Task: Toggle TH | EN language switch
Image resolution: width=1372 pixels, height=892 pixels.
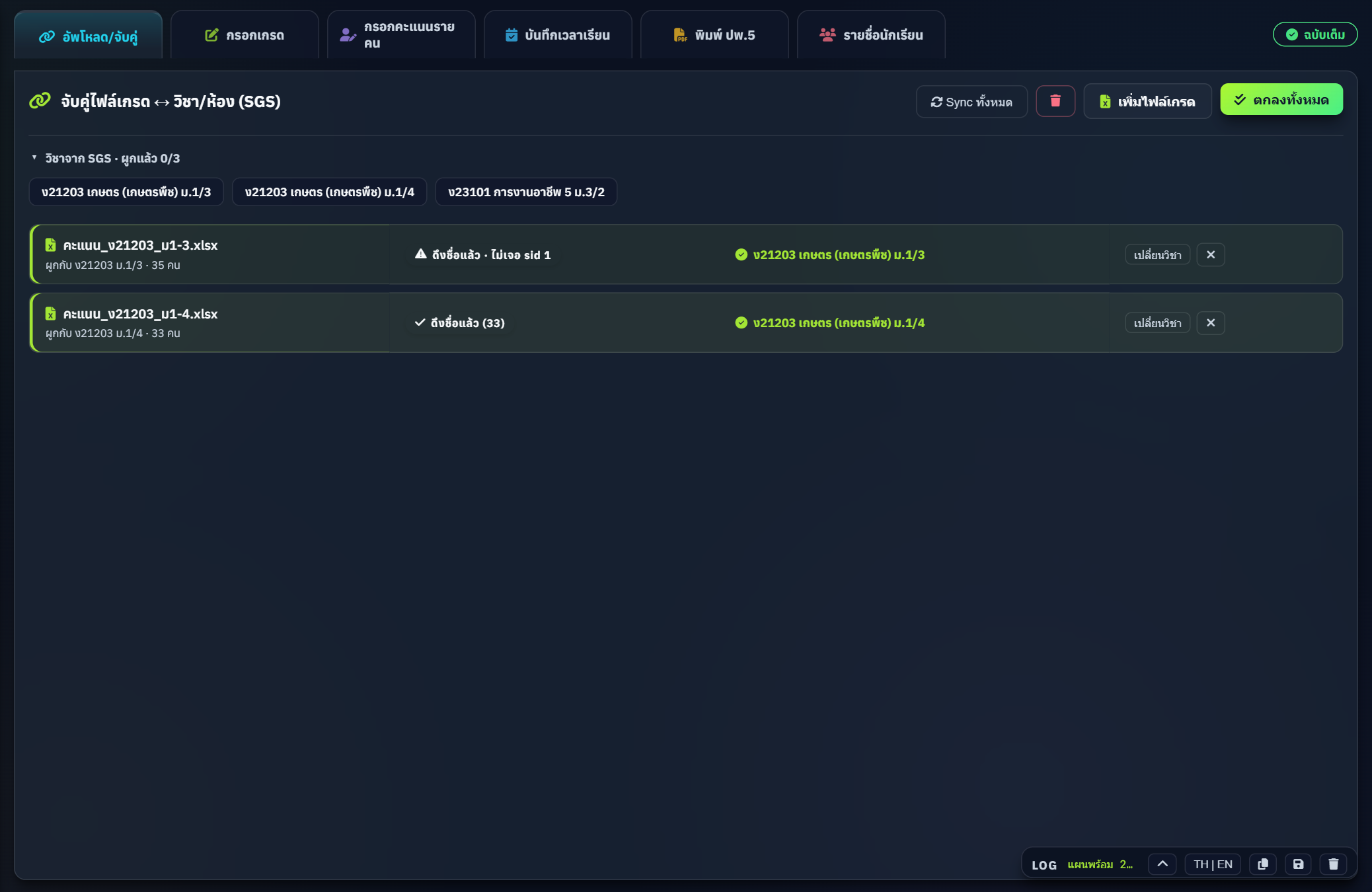Action: click(1213, 864)
